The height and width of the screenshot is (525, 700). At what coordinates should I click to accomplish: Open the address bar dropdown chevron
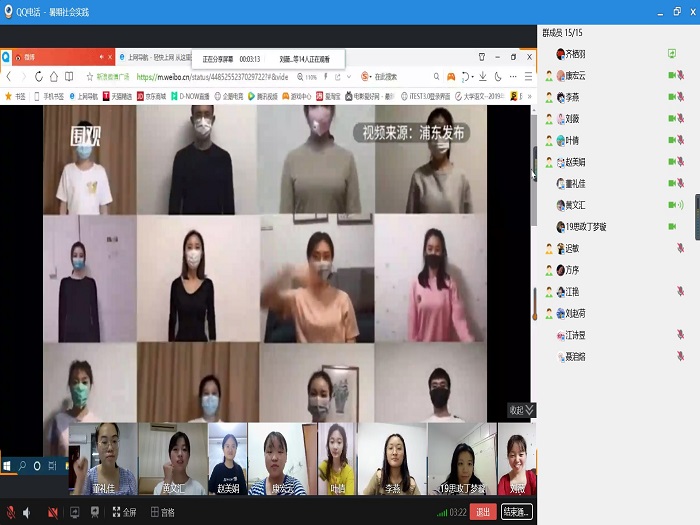[x=349, y=77]
